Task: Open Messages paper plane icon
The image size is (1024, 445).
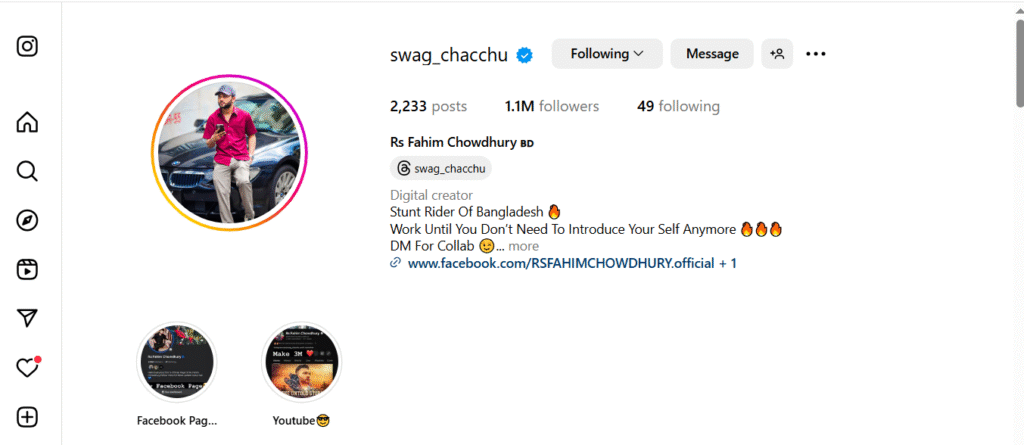Action: (27, 318)
